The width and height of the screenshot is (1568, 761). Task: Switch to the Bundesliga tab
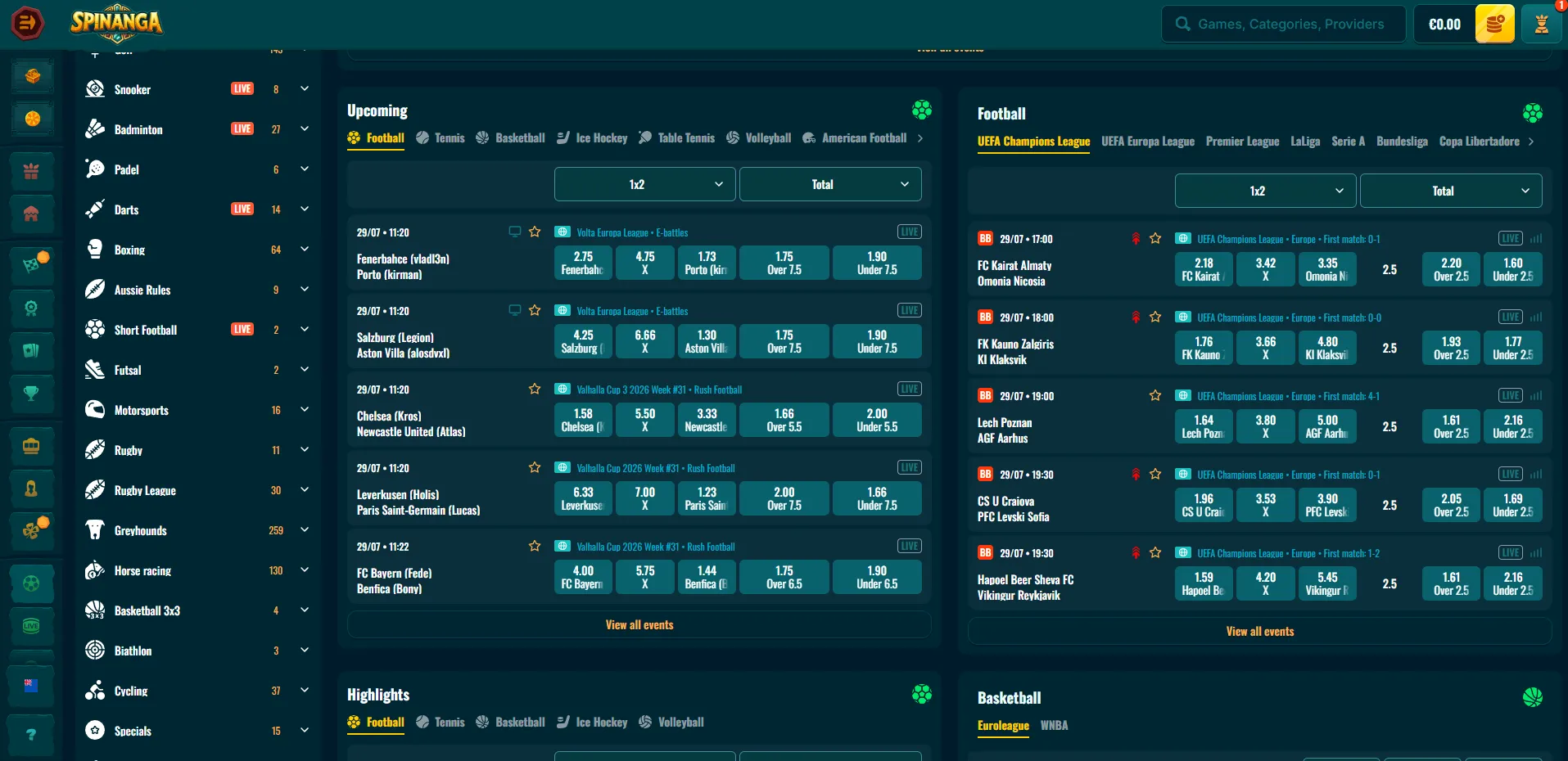pos(1402,142)
